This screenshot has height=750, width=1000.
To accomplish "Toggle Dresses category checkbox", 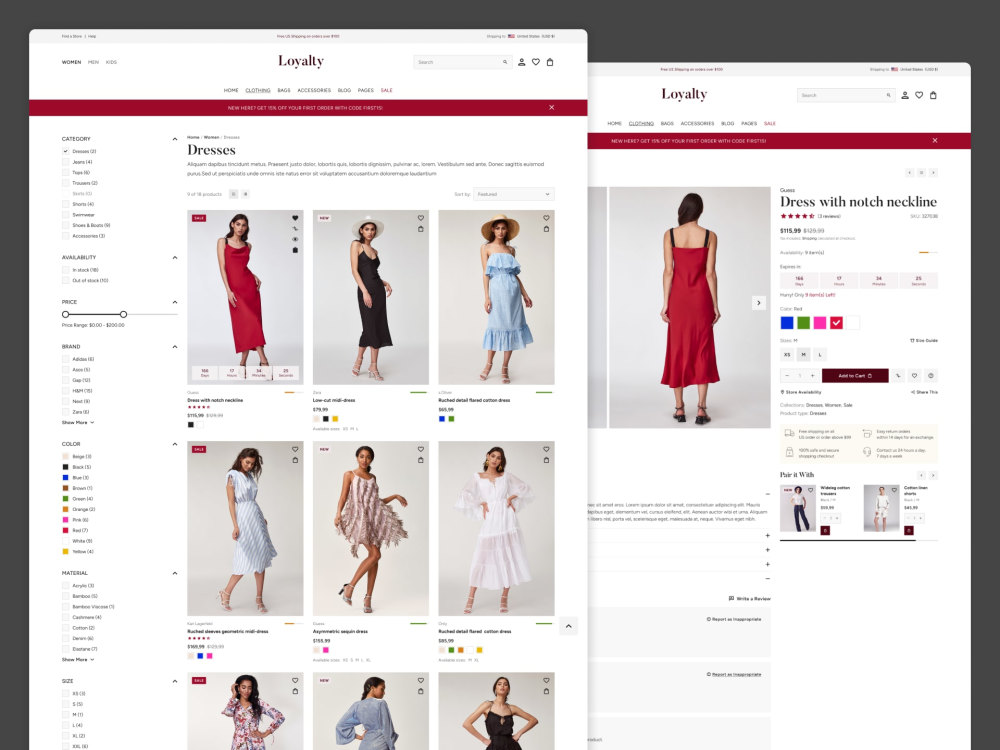I will pos(65,151).
